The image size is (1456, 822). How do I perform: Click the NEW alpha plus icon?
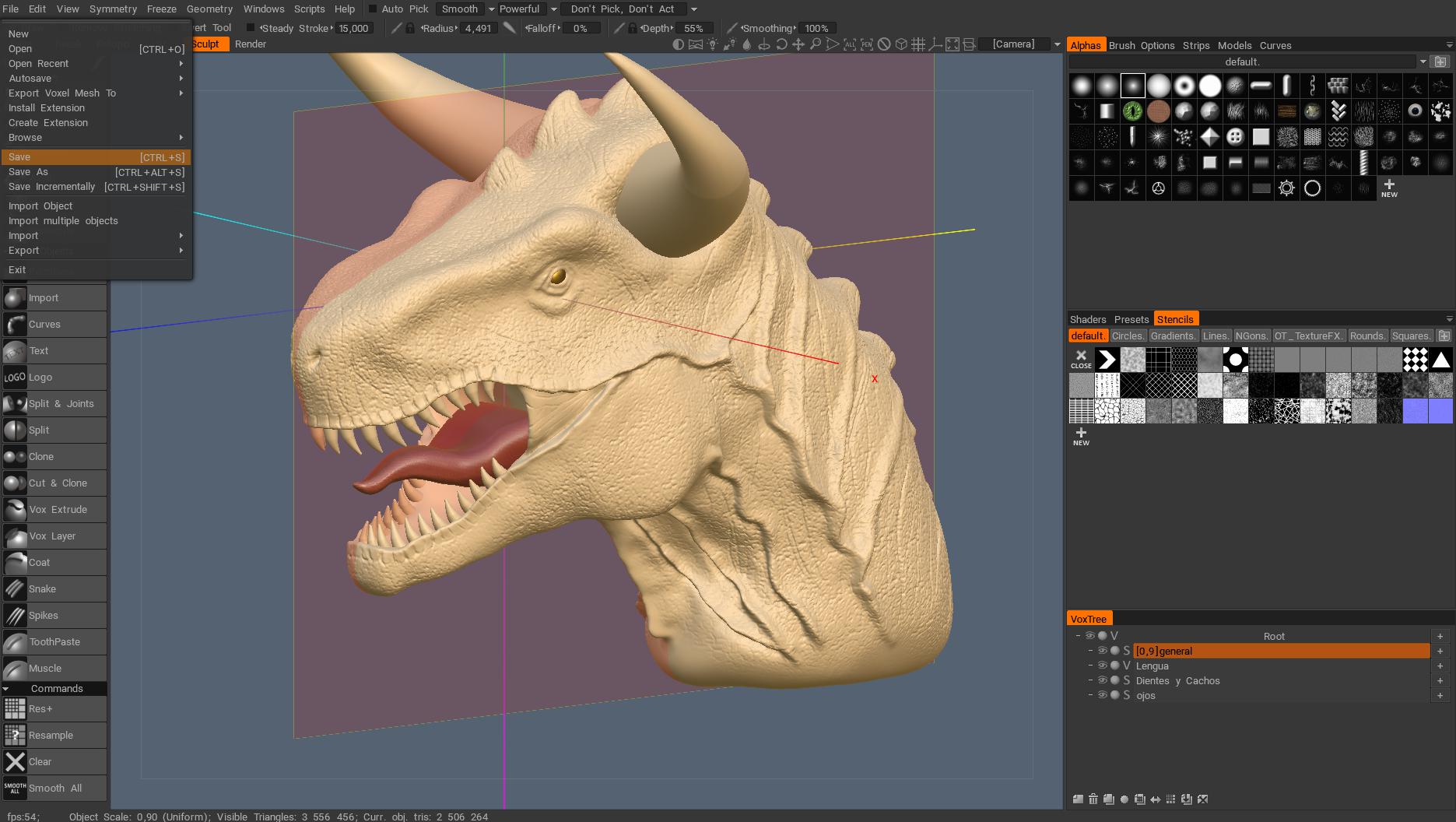(1389, 188)
